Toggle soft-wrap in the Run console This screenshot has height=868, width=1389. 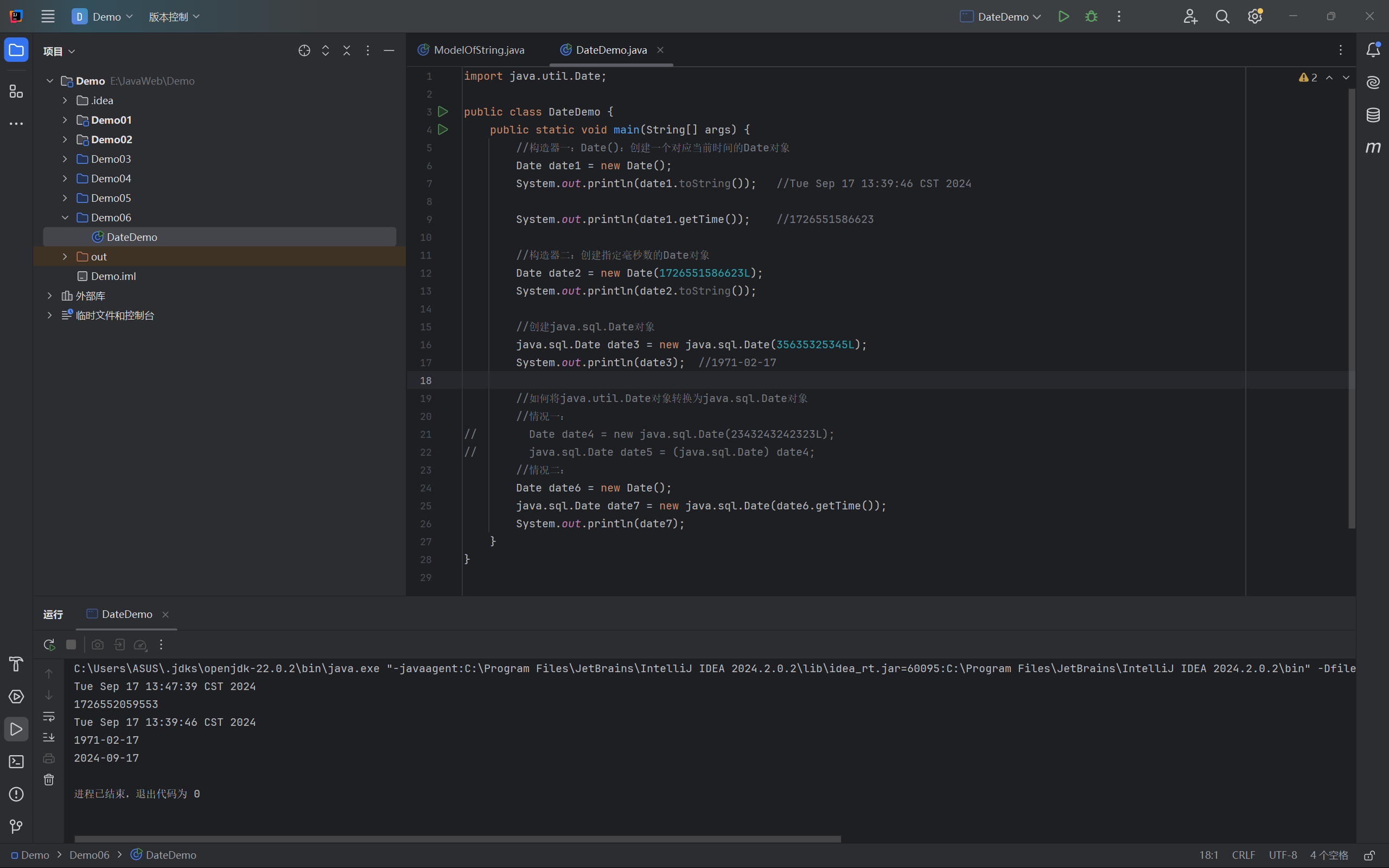point(49,717)
